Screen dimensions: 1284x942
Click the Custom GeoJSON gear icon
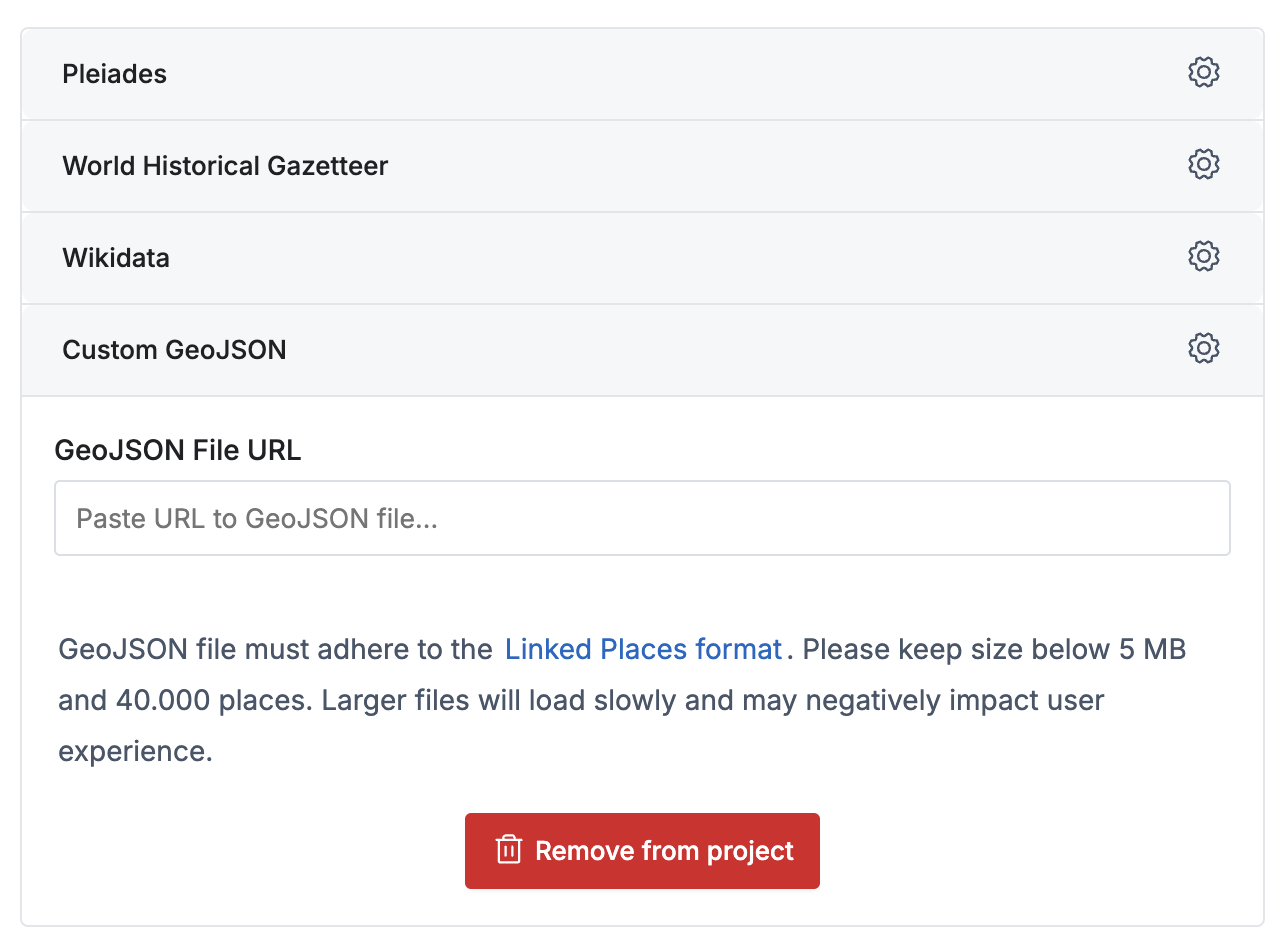1203,349
